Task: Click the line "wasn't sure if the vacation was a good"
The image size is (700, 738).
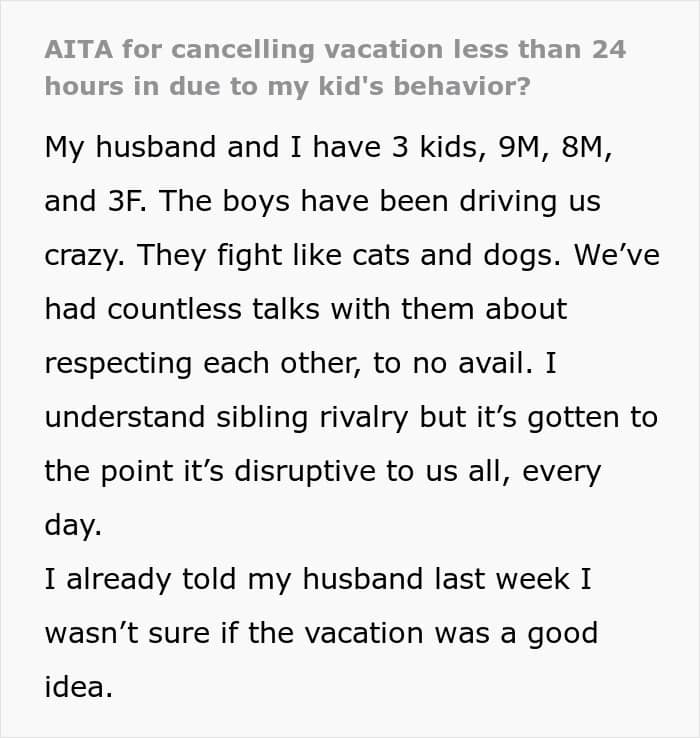Action: tap(320, 633)
